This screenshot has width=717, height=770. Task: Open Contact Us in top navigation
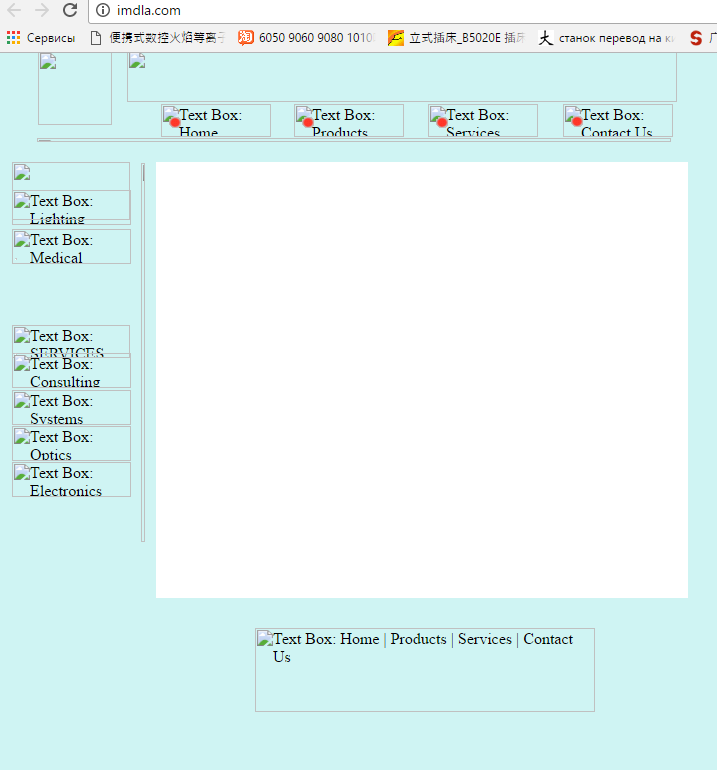618,121
